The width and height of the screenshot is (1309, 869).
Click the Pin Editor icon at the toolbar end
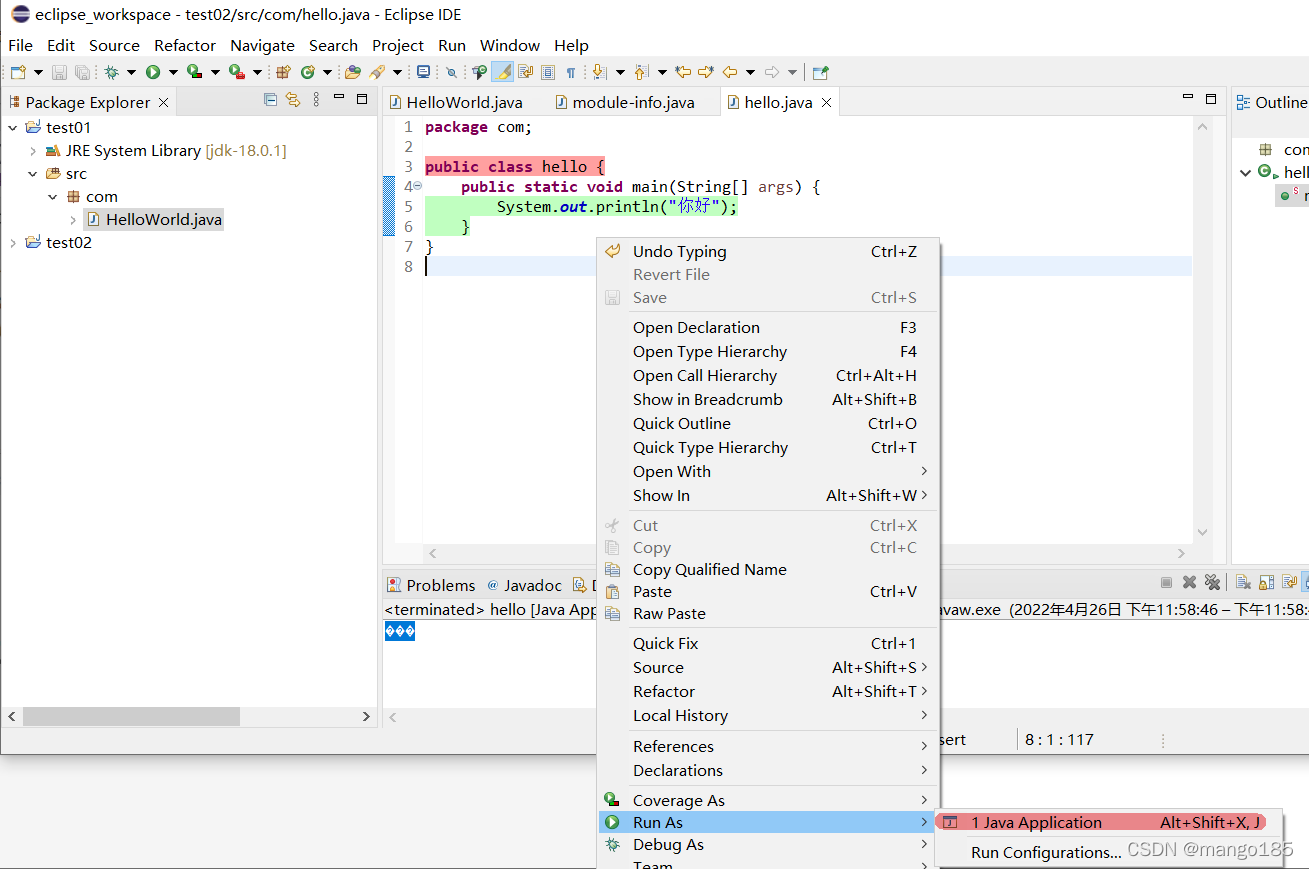(x=820, y=72)
